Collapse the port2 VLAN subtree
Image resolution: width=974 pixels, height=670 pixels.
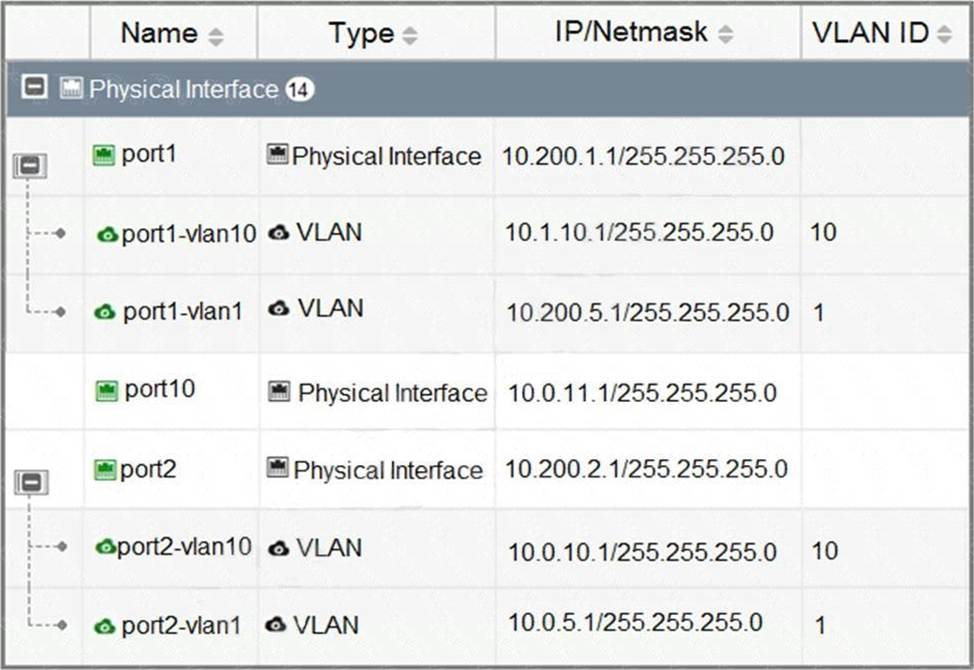click(x=29, y=483)
